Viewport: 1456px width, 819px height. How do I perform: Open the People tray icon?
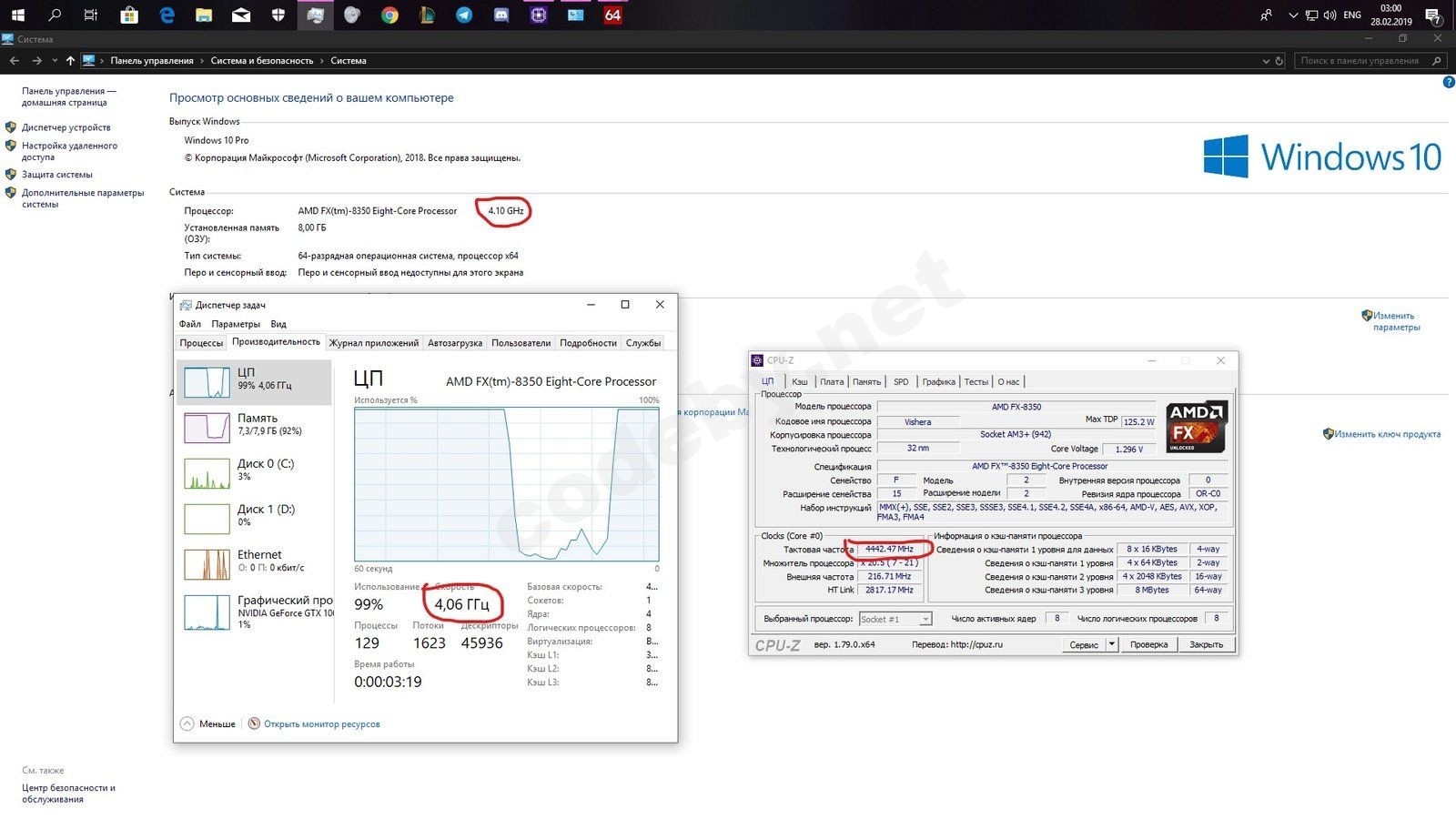[x=1266, y=15]
